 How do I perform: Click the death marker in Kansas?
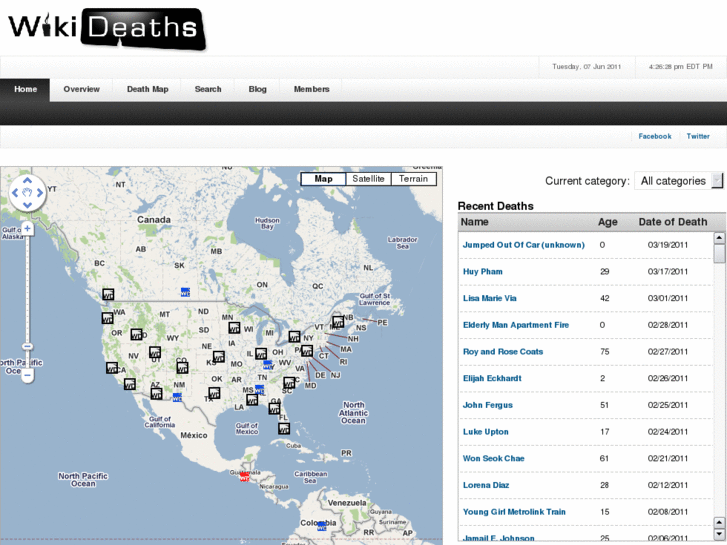click(218, 357)
